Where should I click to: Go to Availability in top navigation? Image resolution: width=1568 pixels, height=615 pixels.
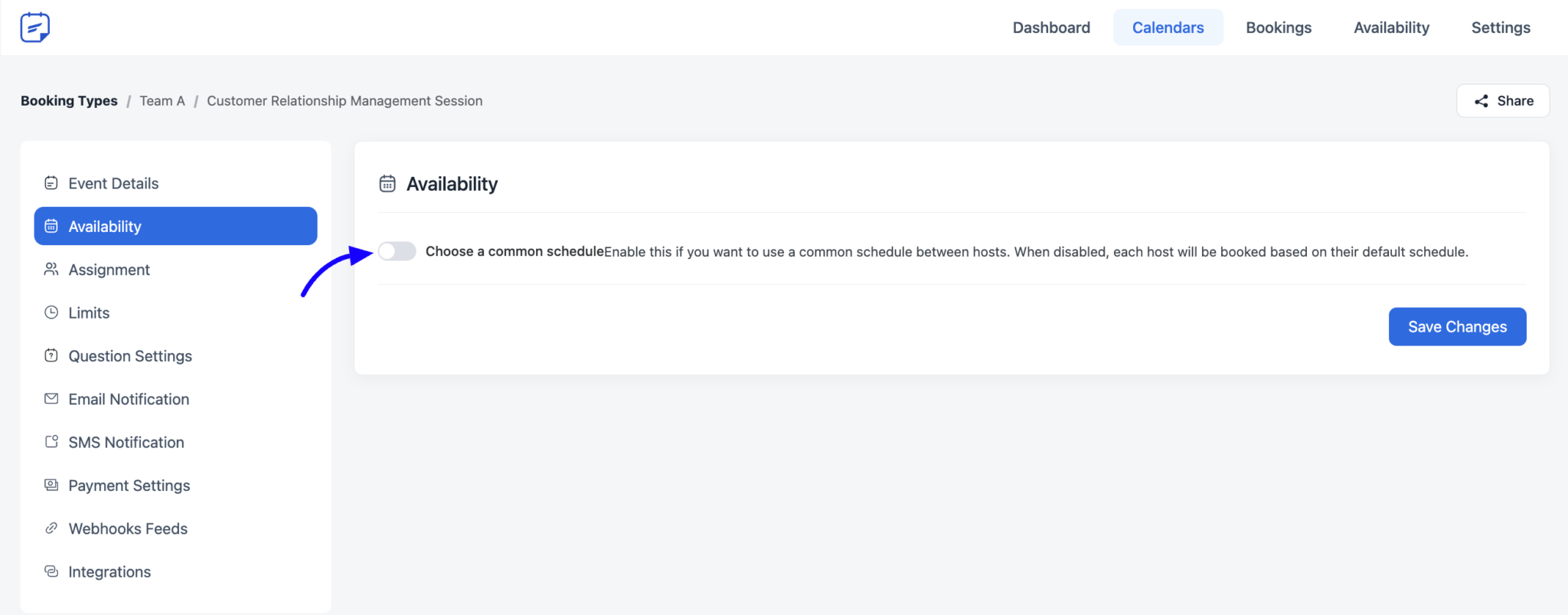[x=1391, y=28]
